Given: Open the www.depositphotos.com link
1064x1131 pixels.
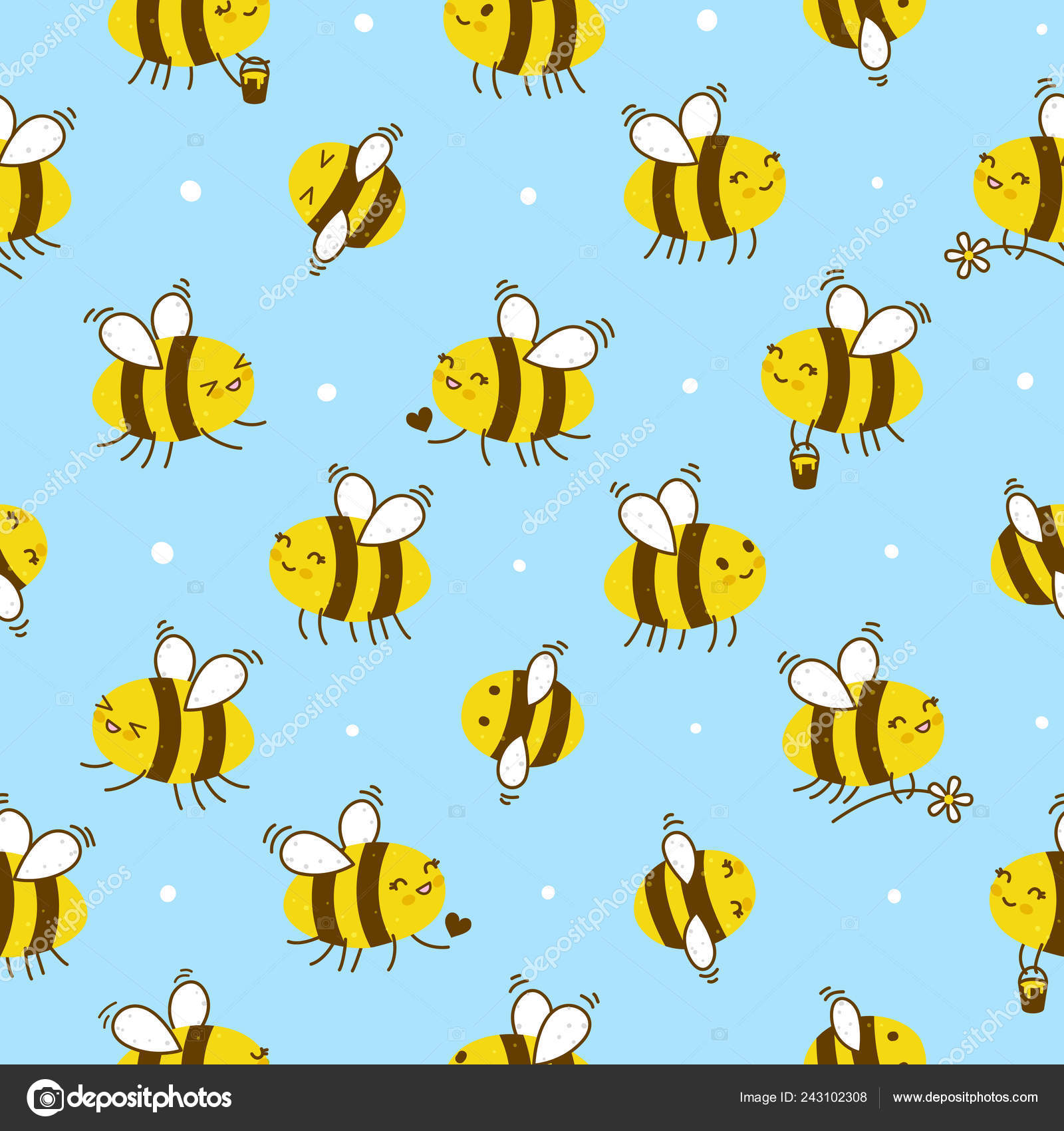Looking at the screenshot, I should (x=965, y=1098).
